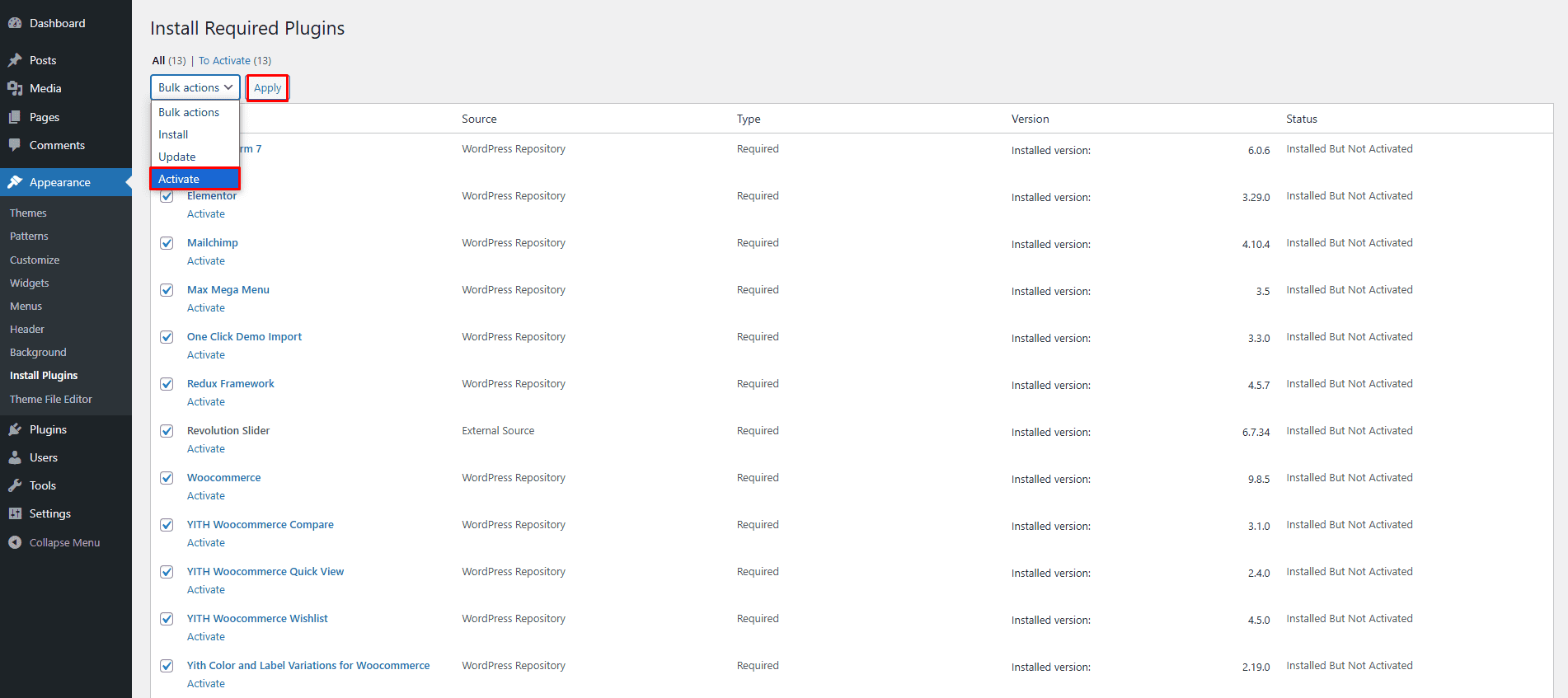The height and width of the screenshot is (698, 1568).
Task: View Comments via the speech bubble icon
Action: point(15,145)
